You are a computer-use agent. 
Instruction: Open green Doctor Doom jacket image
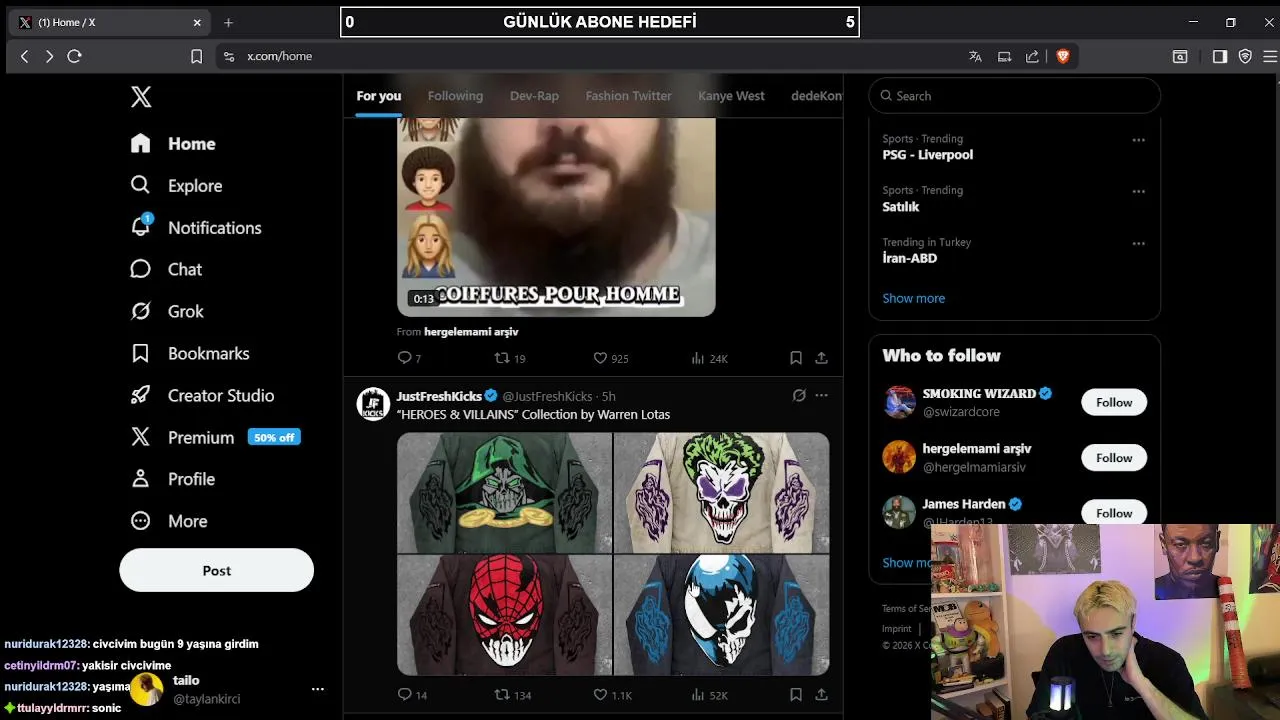(x=504, y=493)
